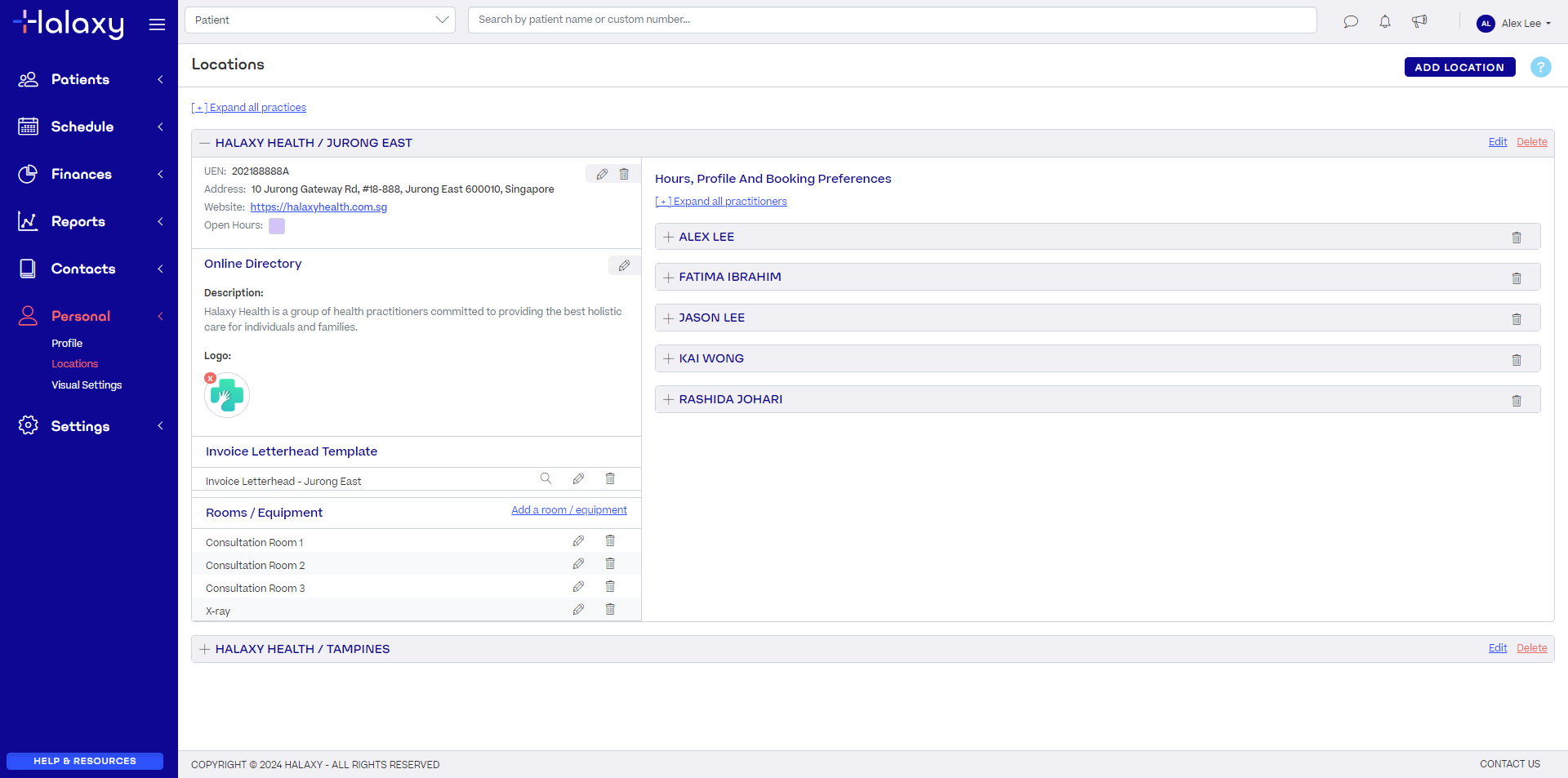Screen dimensions: 1568x778
Task: Open Visual Settings in the sidebar
Action: tap(87, 385)
